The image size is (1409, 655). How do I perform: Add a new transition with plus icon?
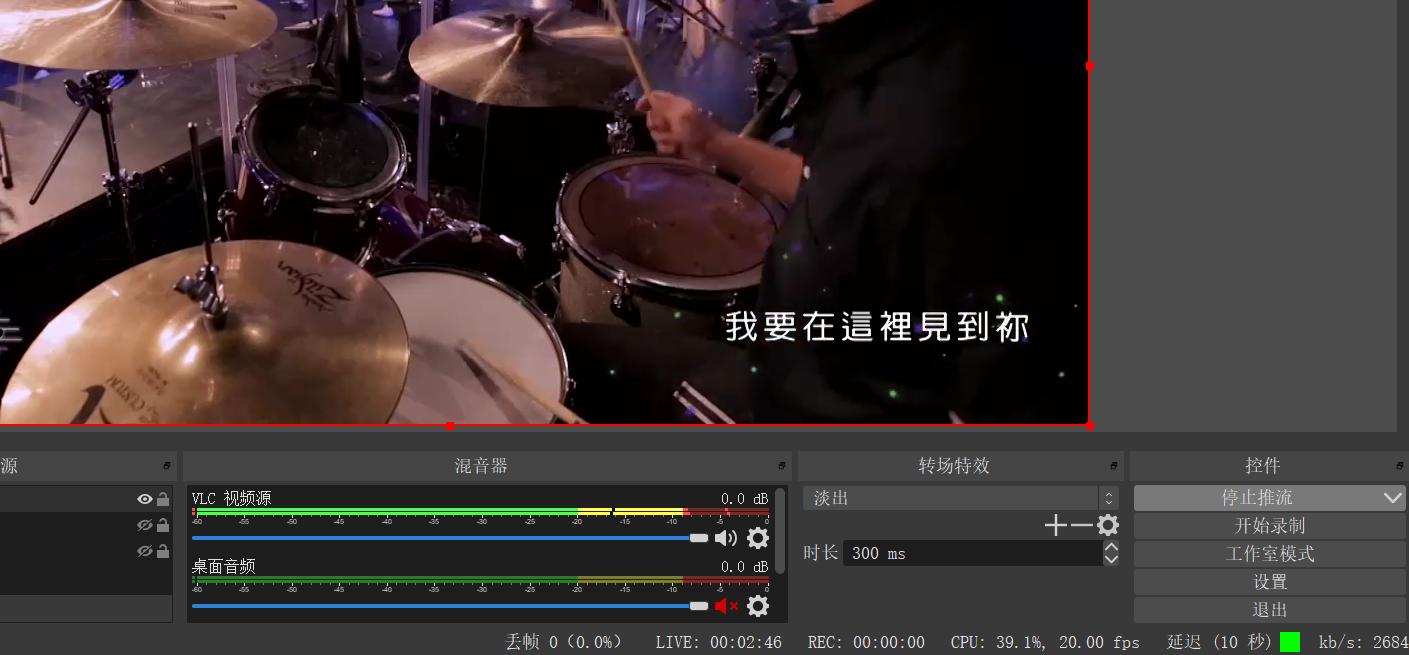[1055, 525]
